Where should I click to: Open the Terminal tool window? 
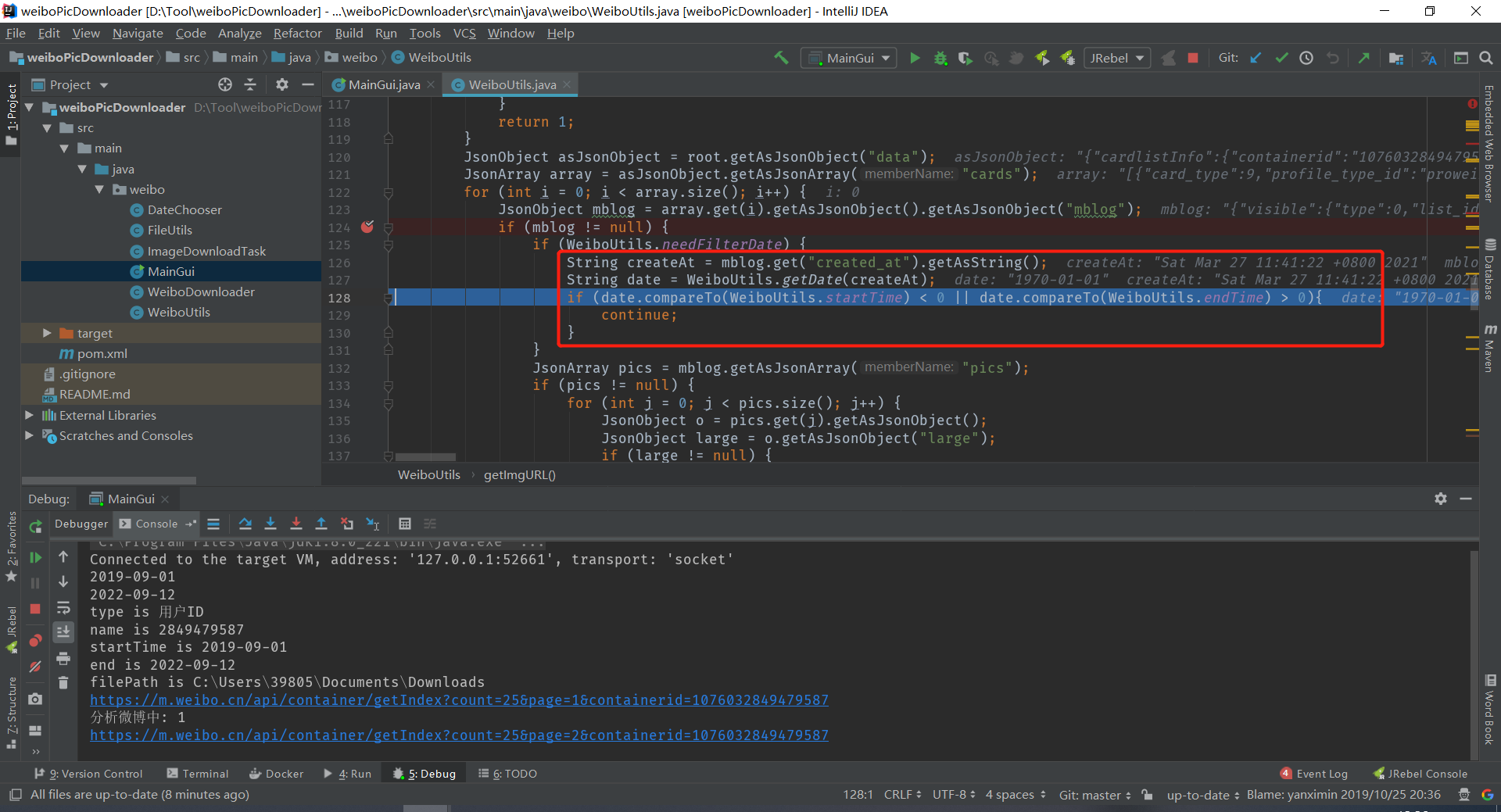pyautogui.click(x=198, y=774)
